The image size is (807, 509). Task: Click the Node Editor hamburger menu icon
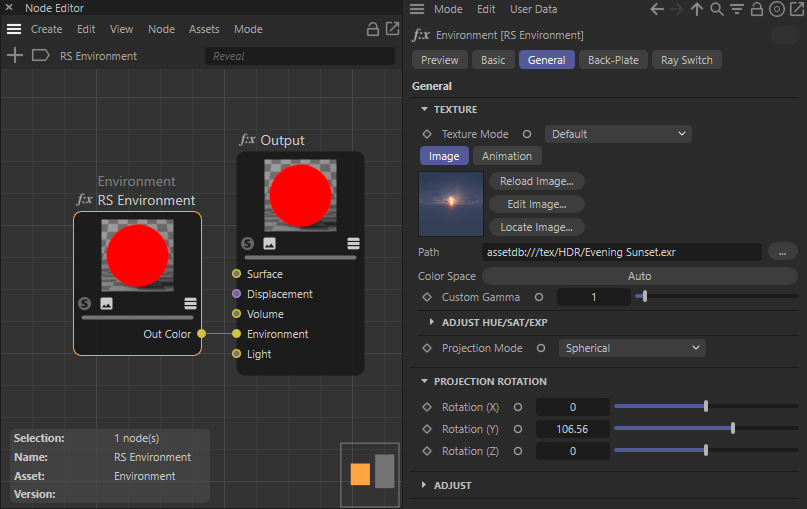[x=14, y=29]
